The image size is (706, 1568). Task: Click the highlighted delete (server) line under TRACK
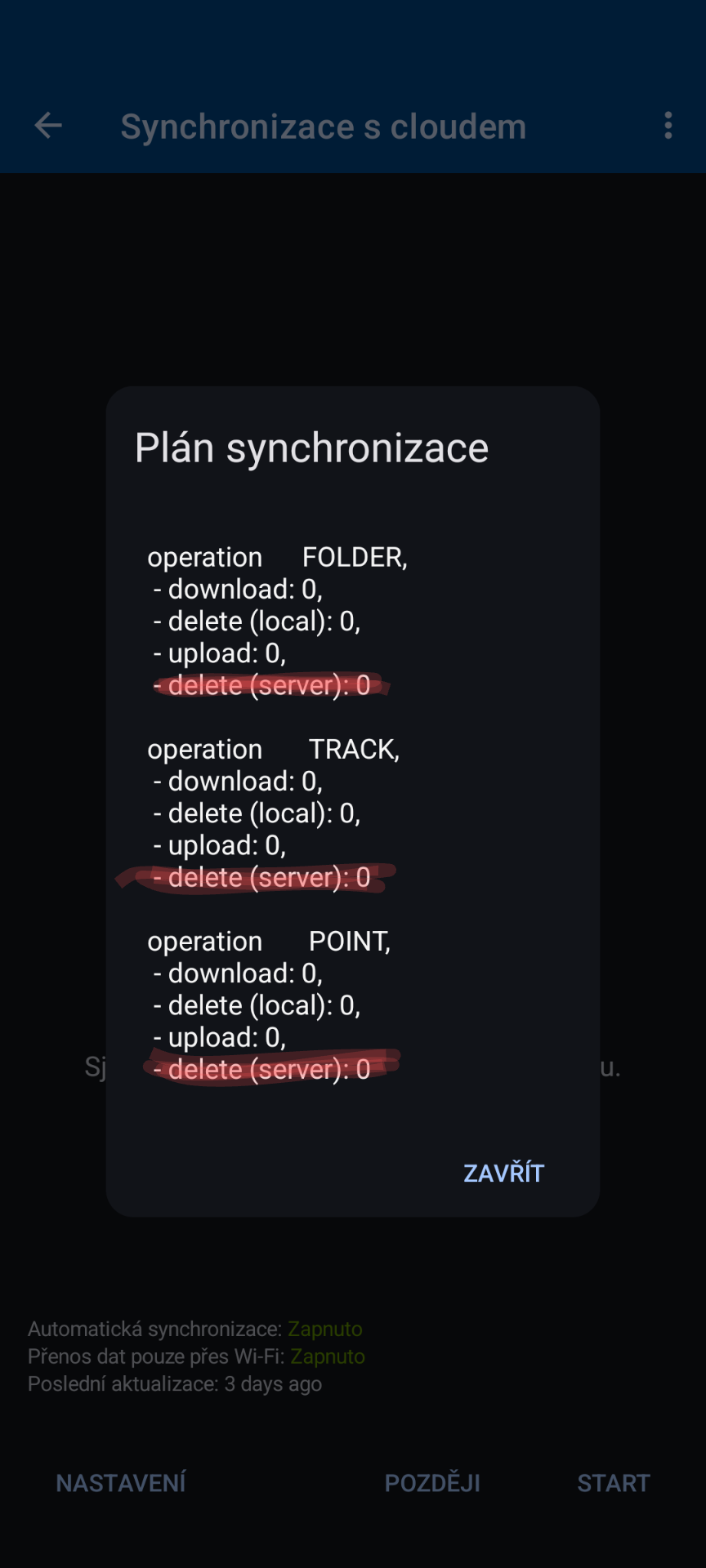pos(261,877)
